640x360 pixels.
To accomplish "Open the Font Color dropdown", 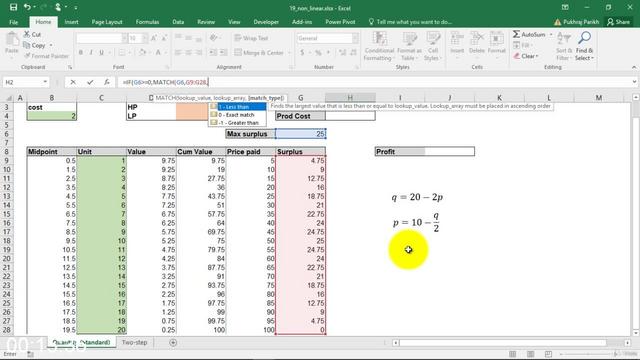I will point(165,52).
